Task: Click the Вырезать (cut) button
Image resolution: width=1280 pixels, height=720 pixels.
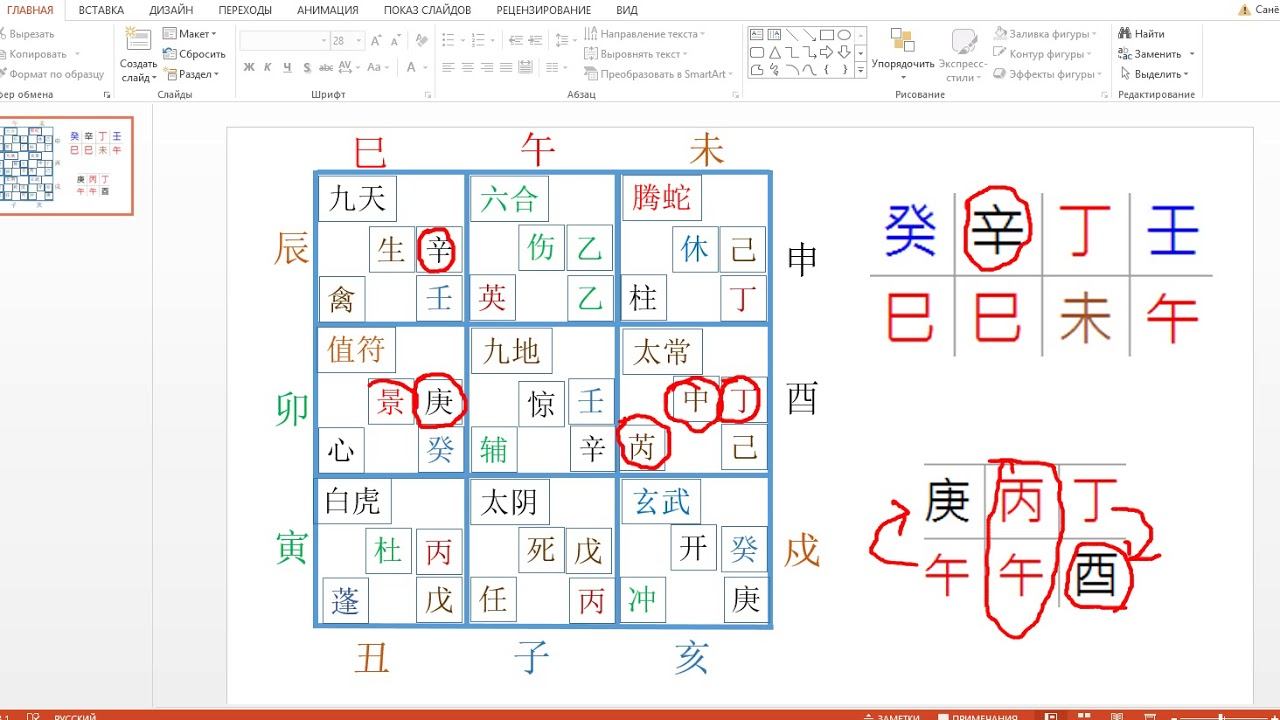Action: (28, 34)
